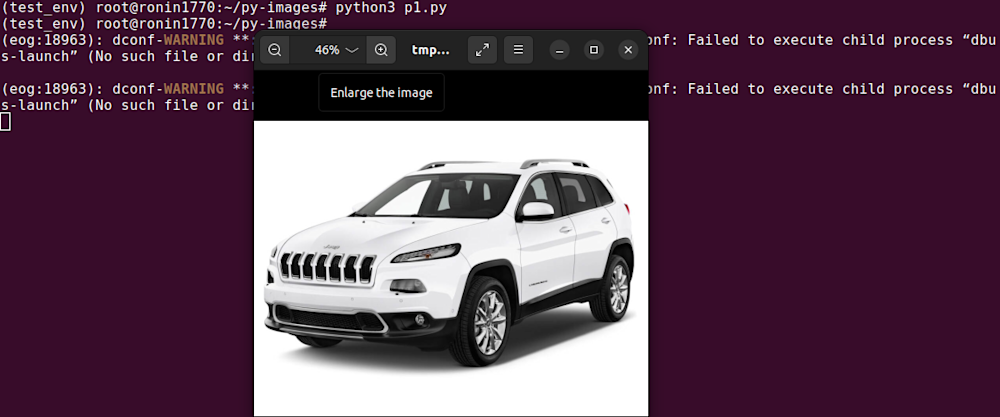Enlarge the image with the zoom-in magnifier
This screenshot has width=1000, height=417.
click(381, 50)
